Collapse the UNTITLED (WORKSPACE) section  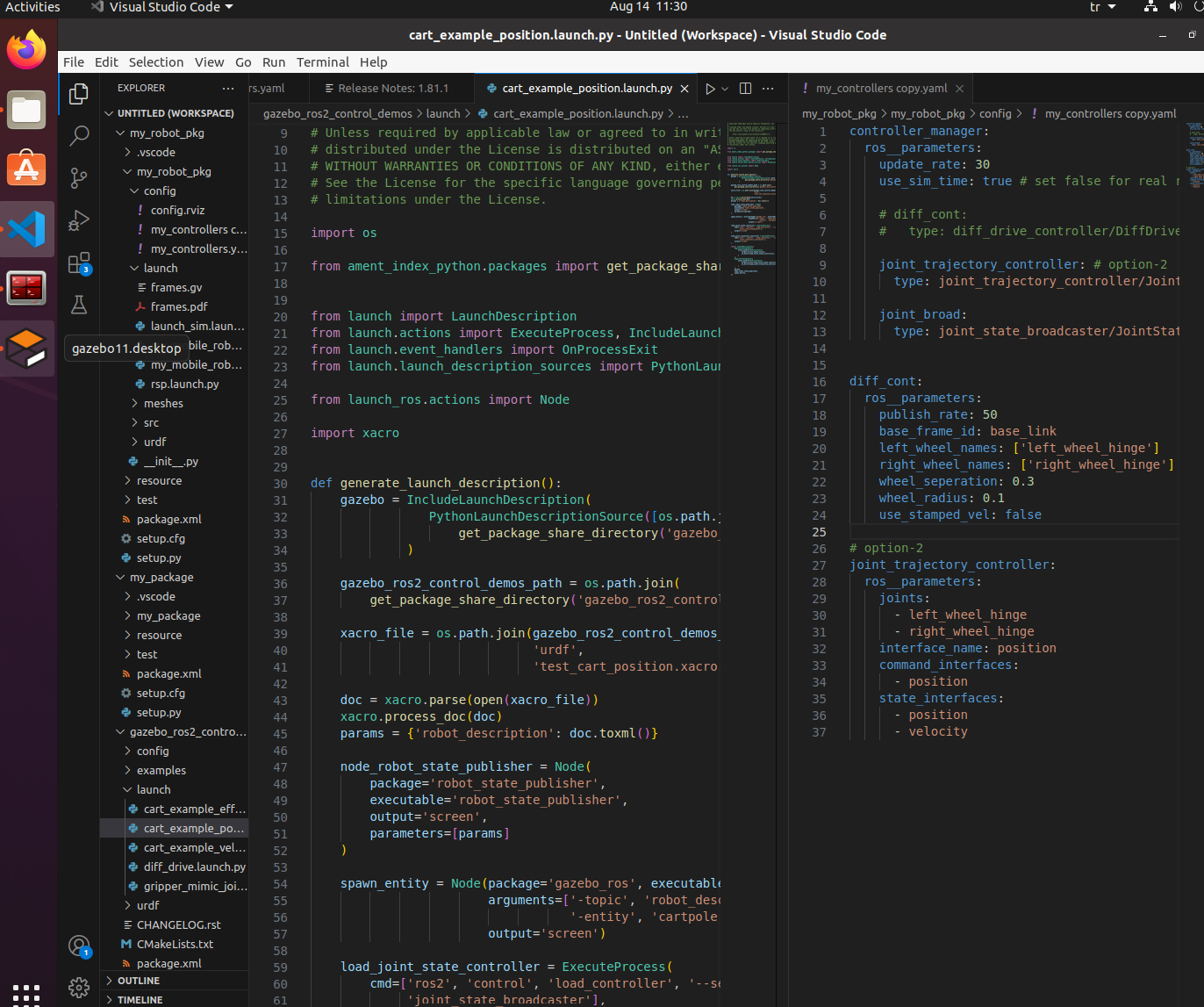pos(176,113)
